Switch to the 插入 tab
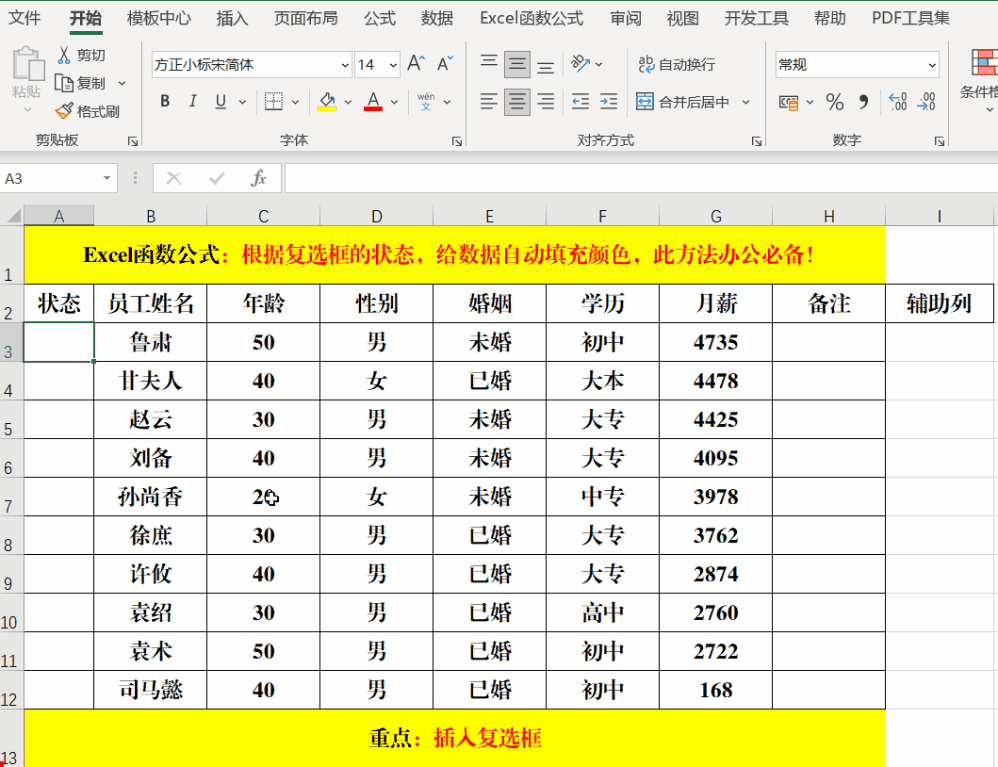This screenshot has width=998, height=767. tap(232, 18)
